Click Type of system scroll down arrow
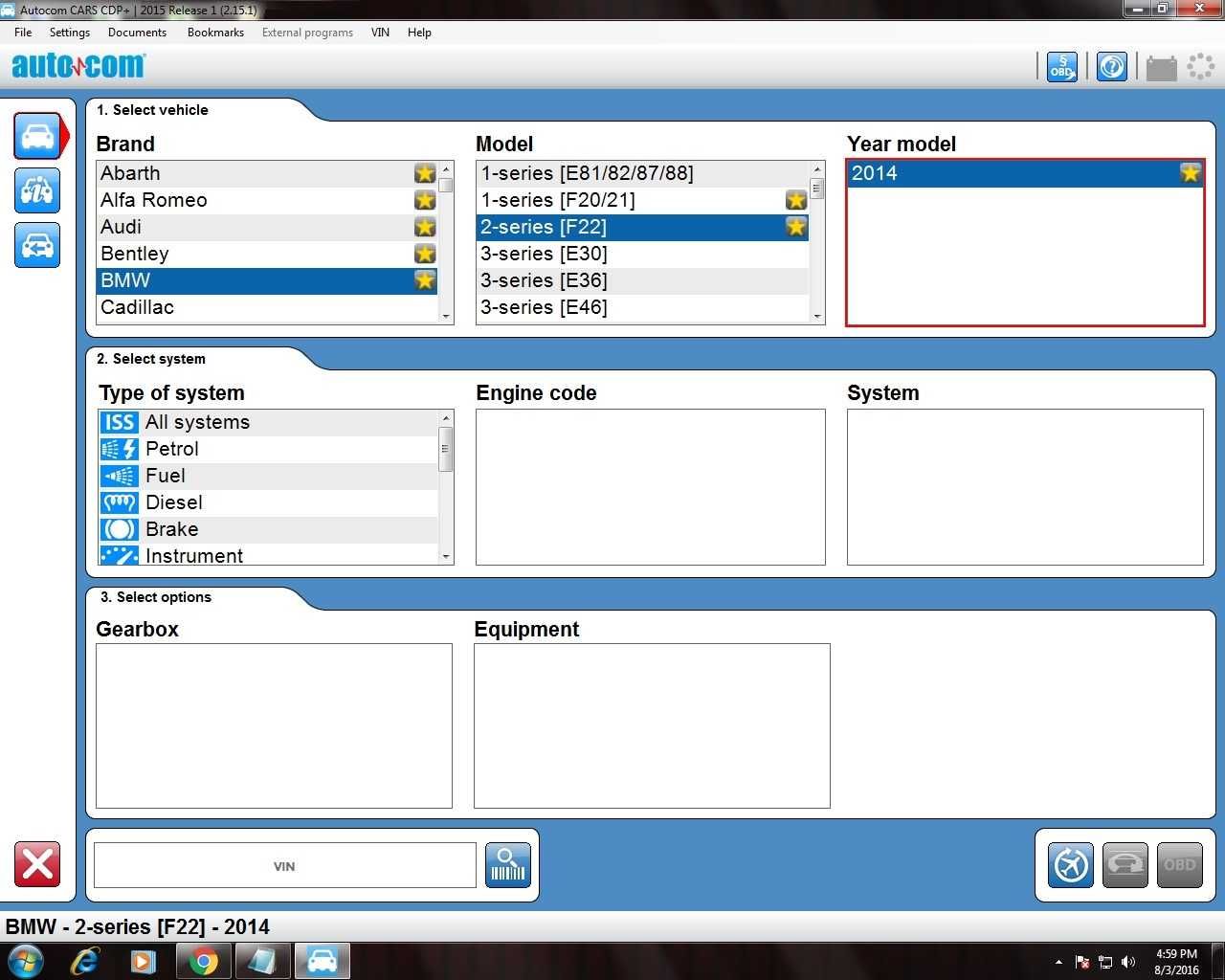 [446, 556]
